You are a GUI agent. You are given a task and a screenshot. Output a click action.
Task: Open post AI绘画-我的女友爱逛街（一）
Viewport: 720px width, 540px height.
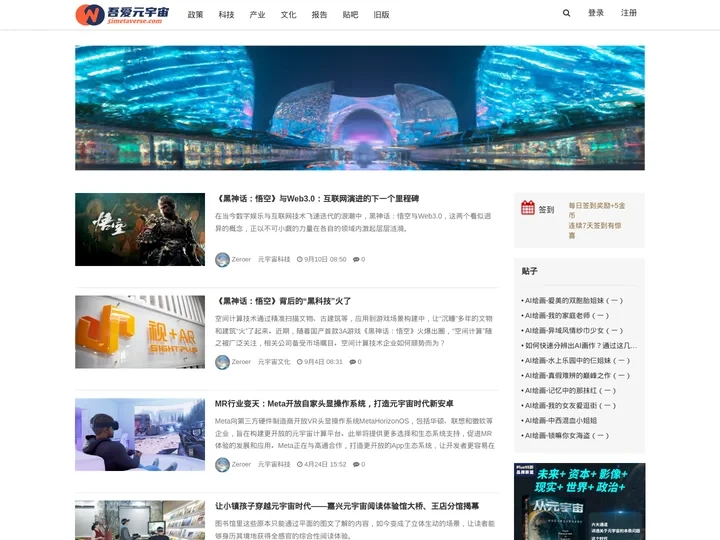(570, 406)
